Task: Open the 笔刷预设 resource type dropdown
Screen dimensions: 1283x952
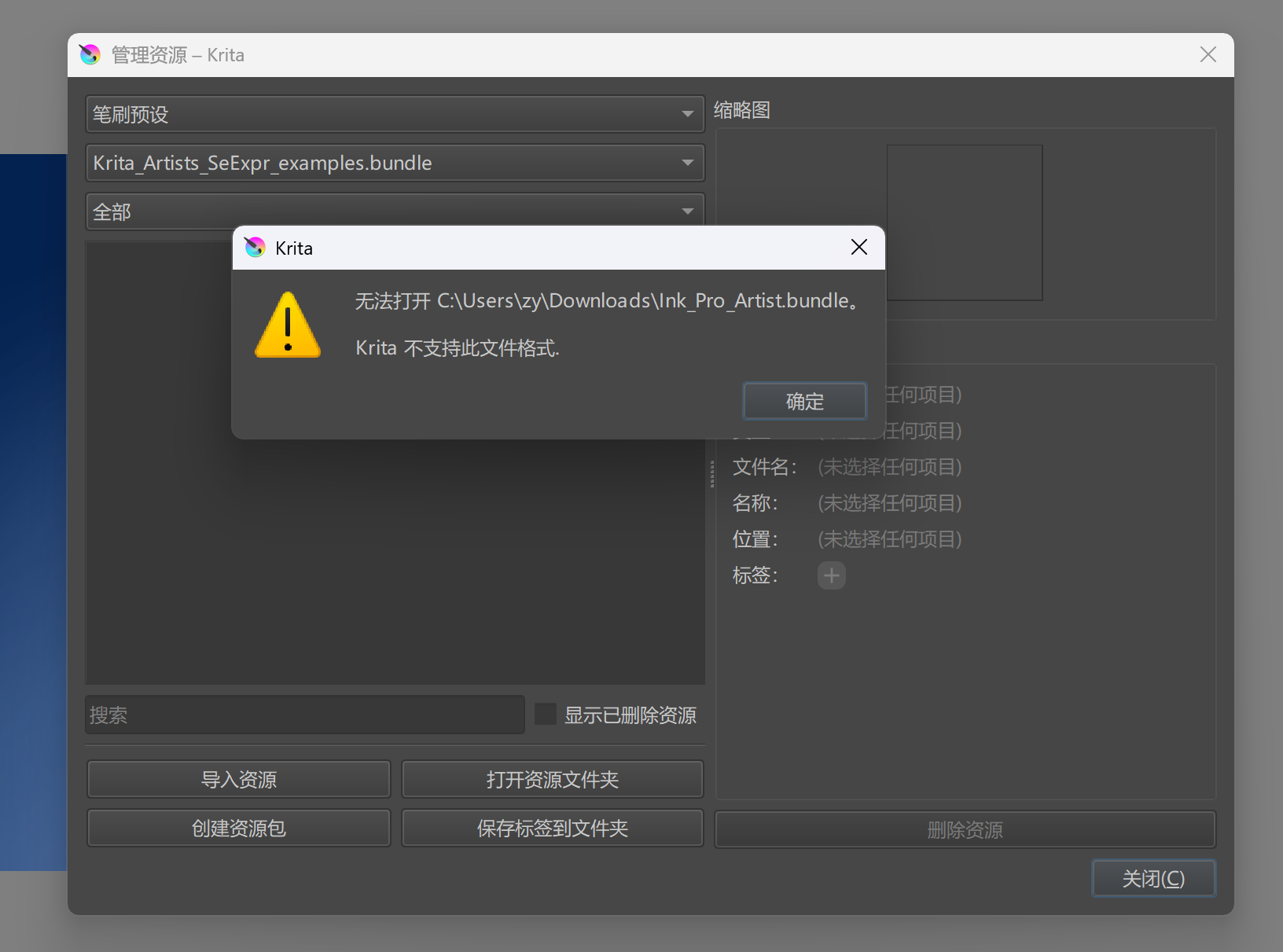Action: pyautogui.click(x=395, y=114)
